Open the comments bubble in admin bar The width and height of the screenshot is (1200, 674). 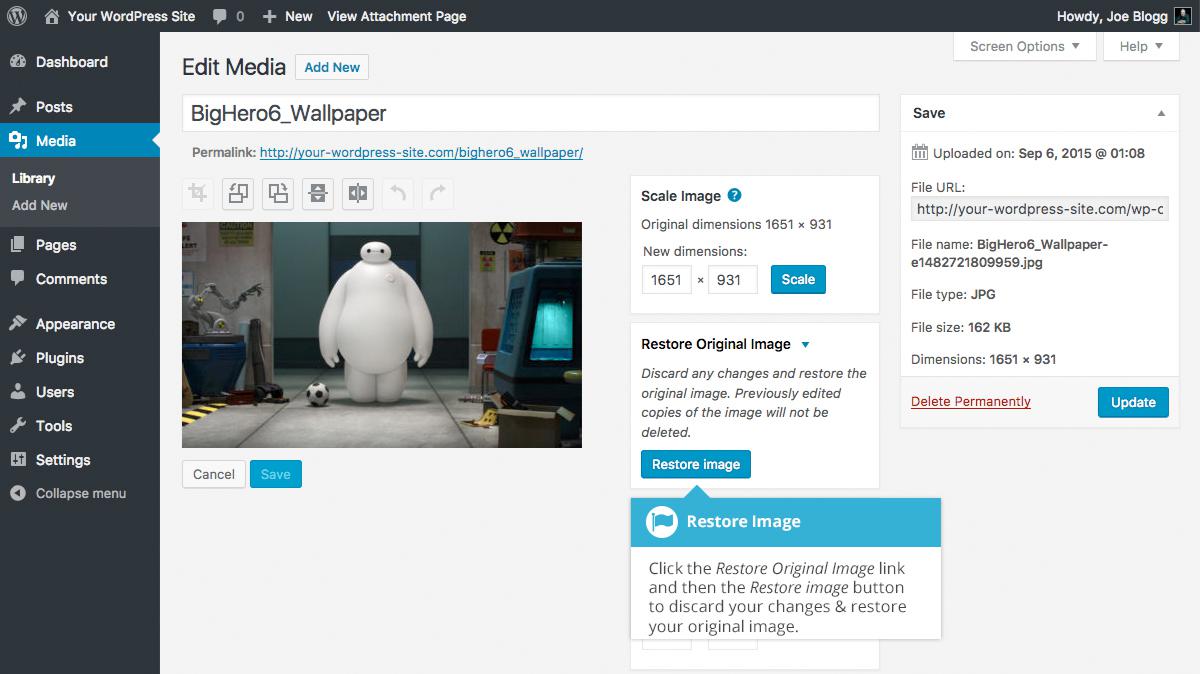[228, 16]
